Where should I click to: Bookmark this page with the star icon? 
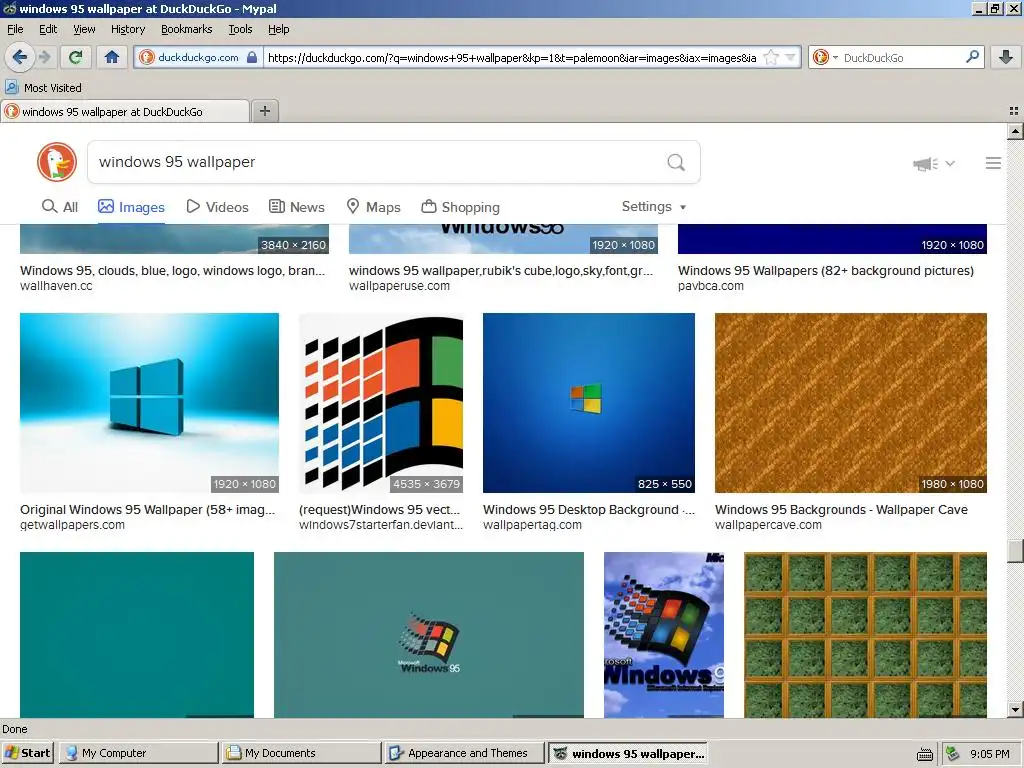771,57
